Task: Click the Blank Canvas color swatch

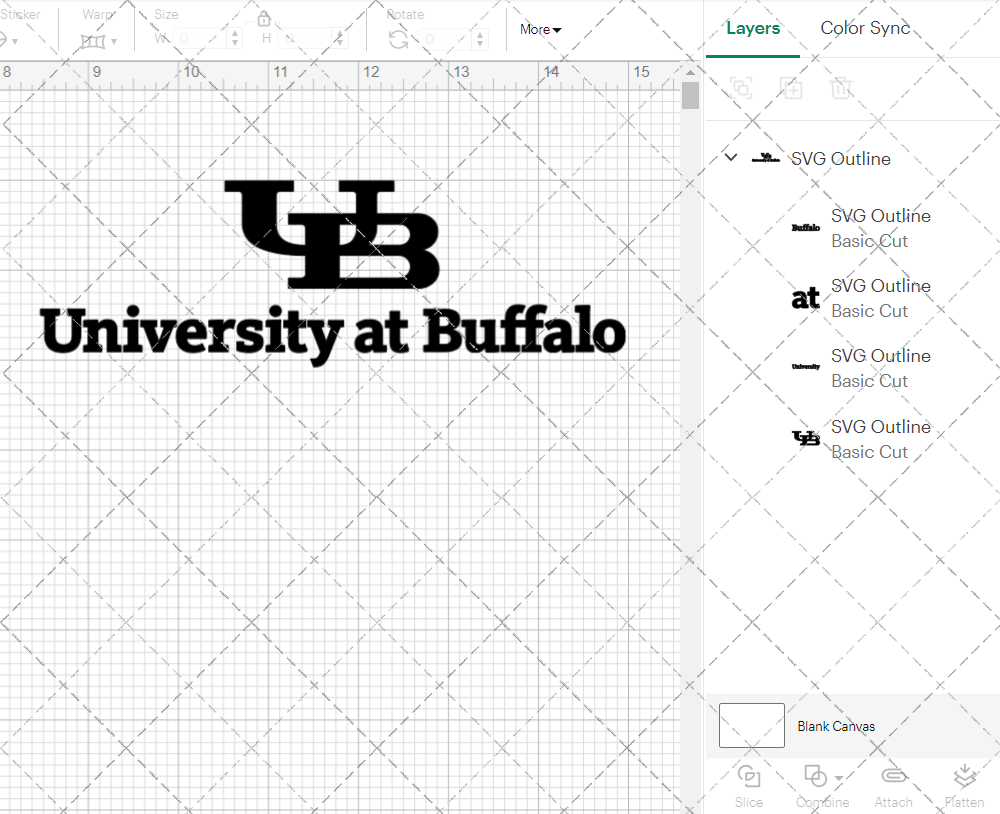Action: point(751,726)
